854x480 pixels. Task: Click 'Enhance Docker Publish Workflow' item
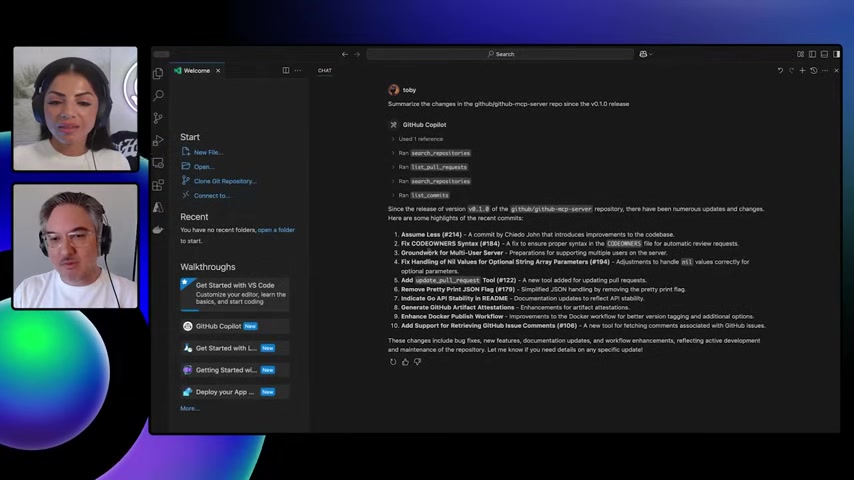(x=452, y=316)
